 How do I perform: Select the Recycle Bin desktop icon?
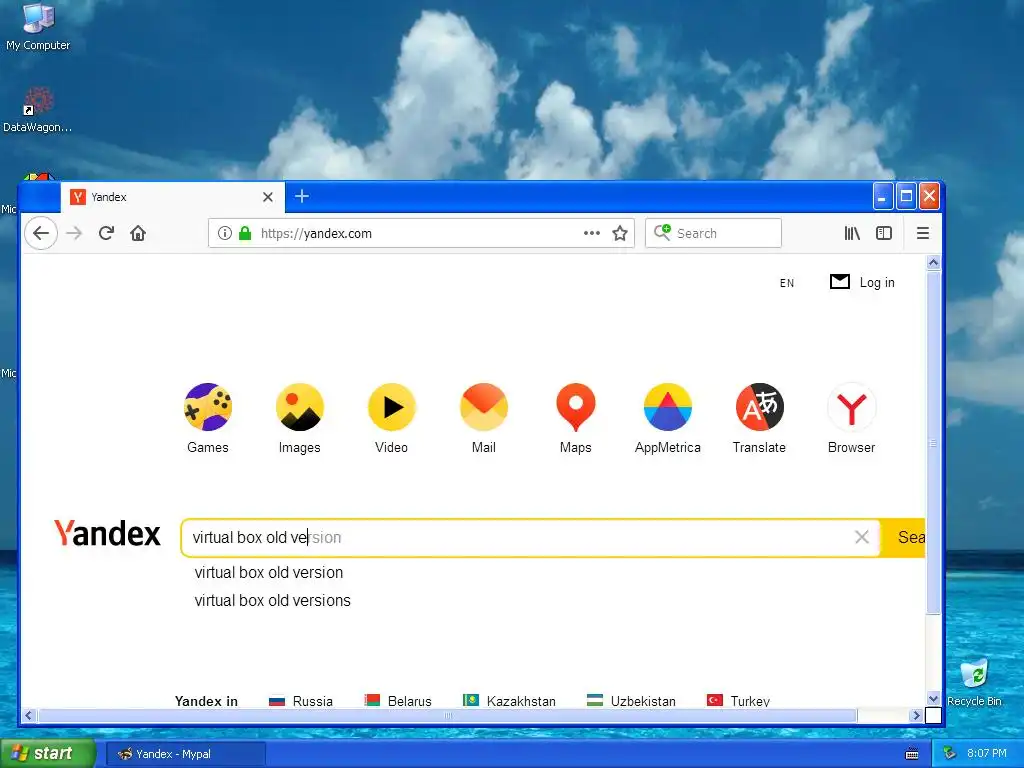tap(974, 682)
